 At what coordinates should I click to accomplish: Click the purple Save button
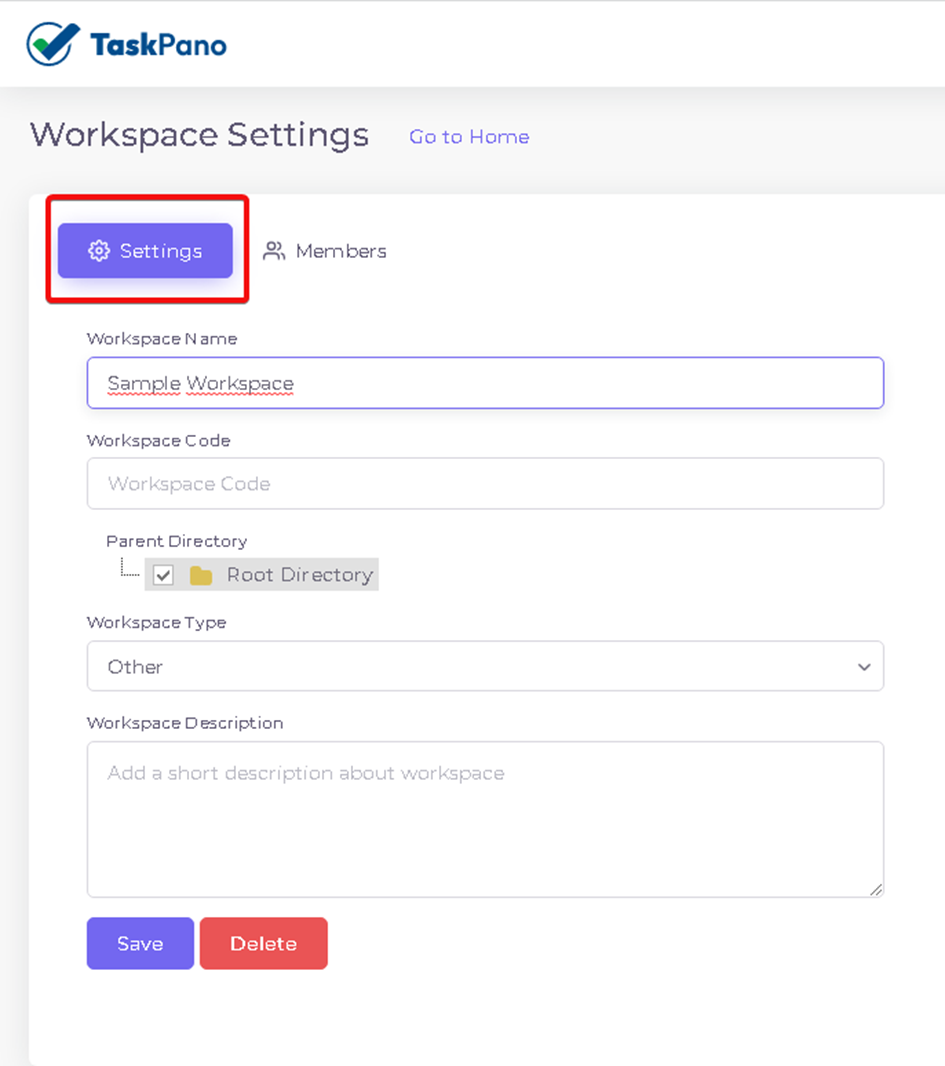(x=140, y=943)
